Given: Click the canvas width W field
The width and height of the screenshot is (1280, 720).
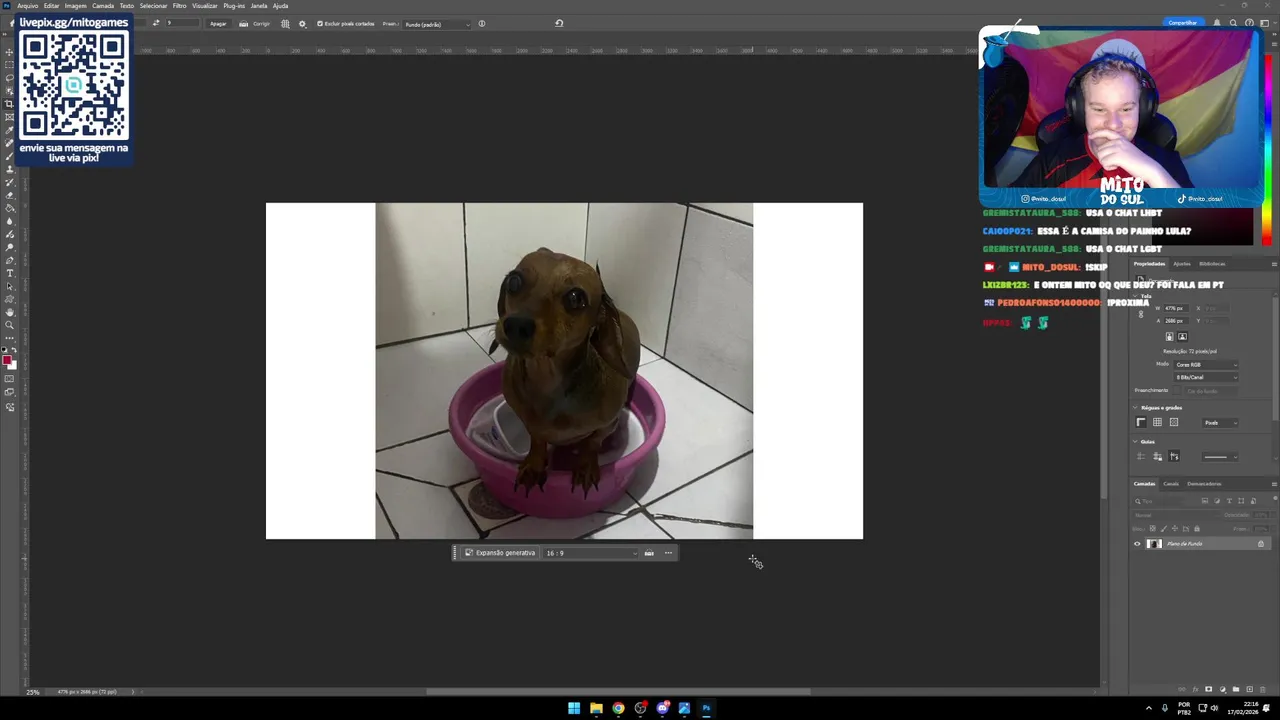Looking at the screenshot, I should (1174, 308).
